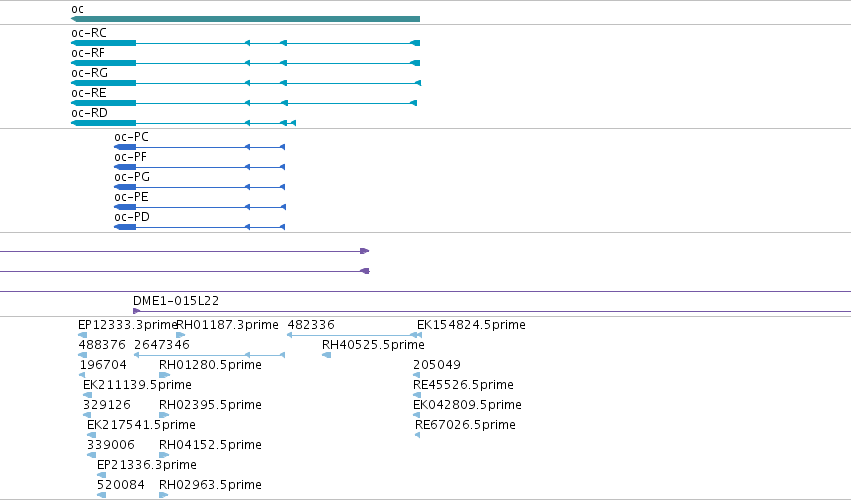Click the oc-PC coding exon block

(125, 147)
